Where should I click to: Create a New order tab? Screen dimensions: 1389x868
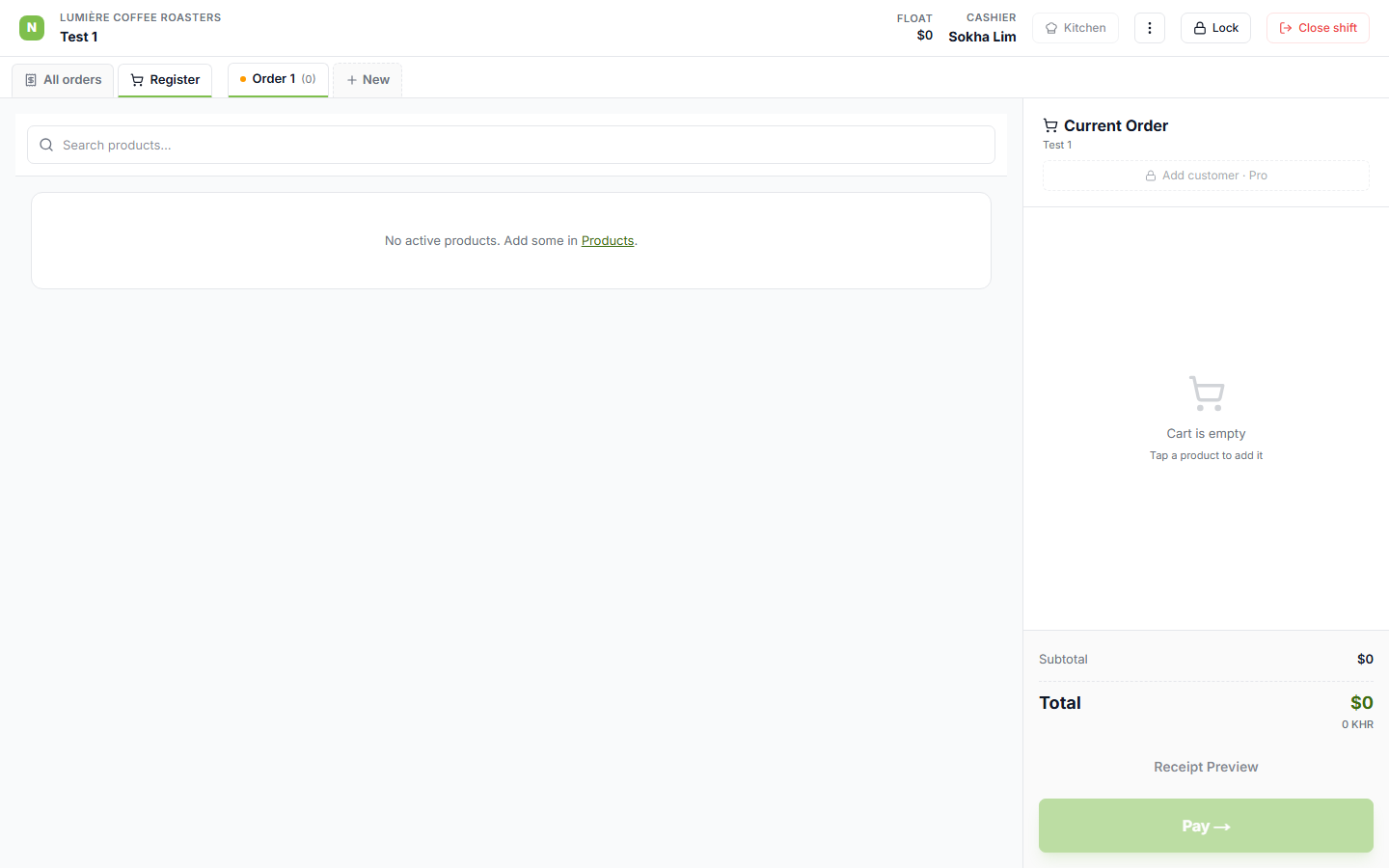(368, 80)
